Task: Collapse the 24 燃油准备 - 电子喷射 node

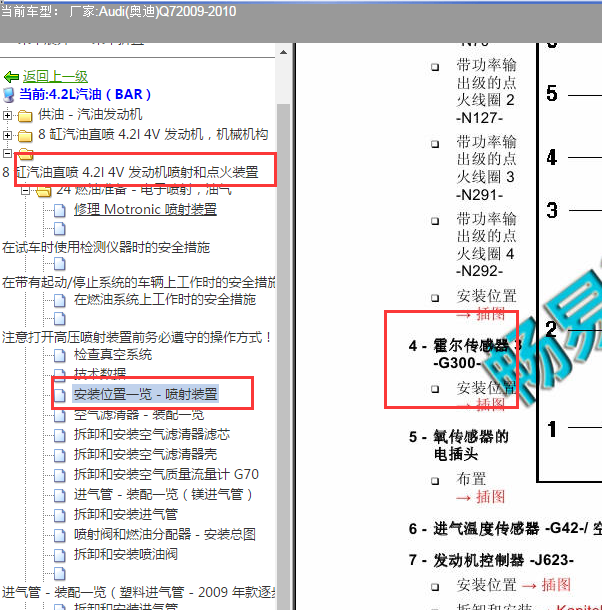Action: click(26, 191)
